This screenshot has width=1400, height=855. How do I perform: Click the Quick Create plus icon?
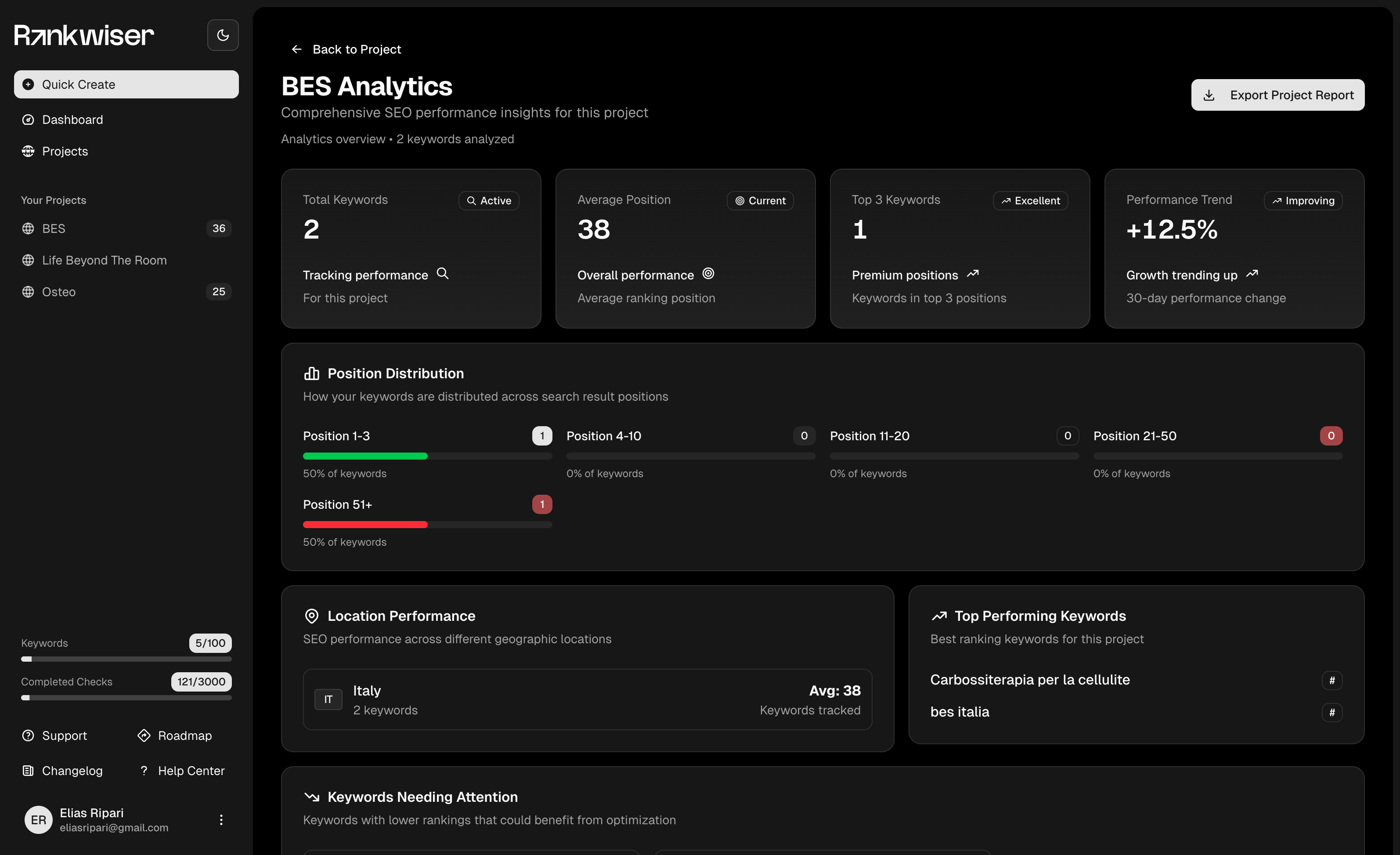(x=28, y=84)
